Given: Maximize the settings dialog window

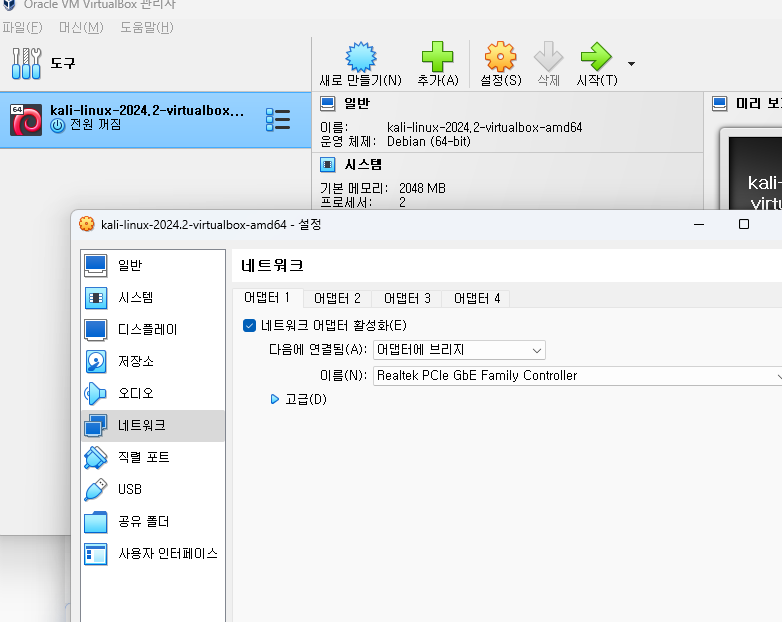Looking at the screenshot, I should (x=744, y=224).
